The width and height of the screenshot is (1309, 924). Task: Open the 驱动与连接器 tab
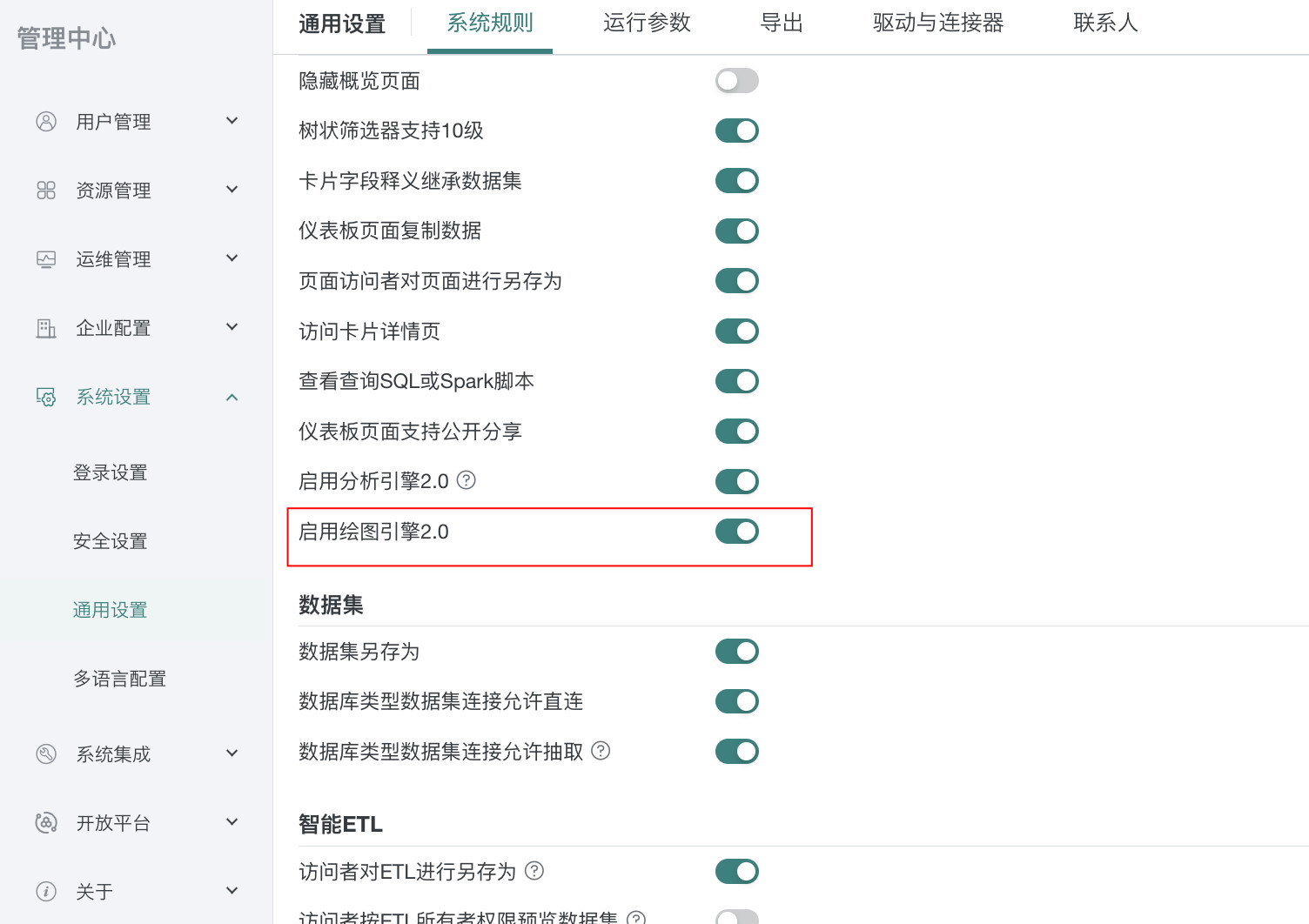(x=937, y=23)
